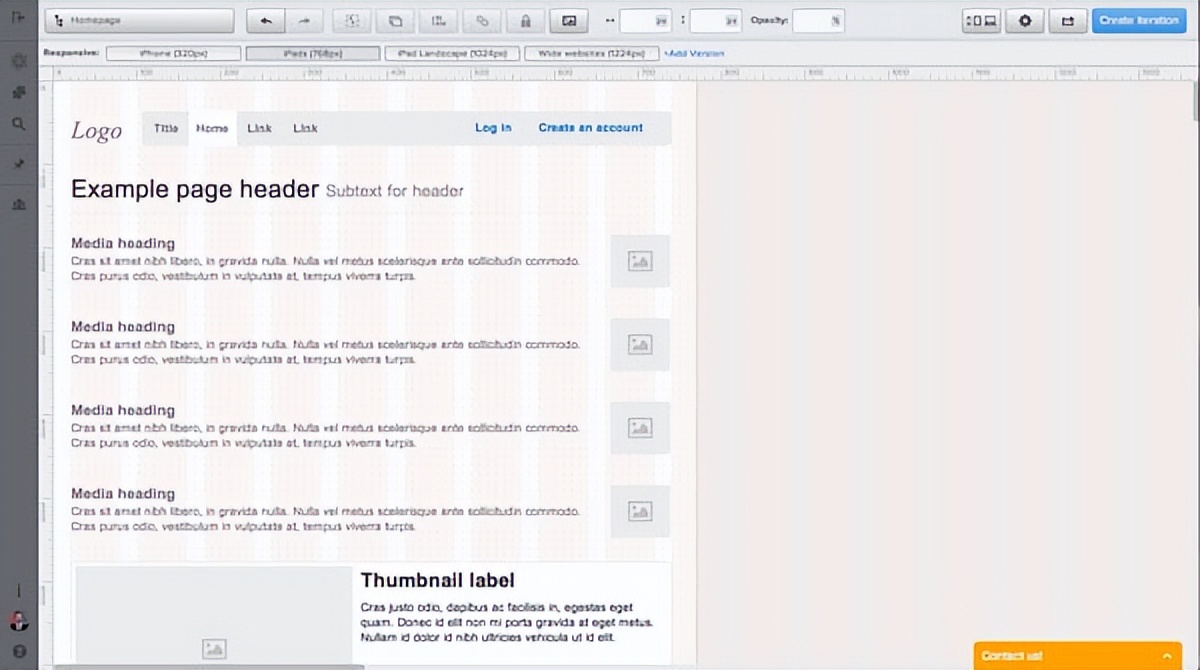Viewport: 1200px width, 670px height.
Task: Click the undo arrow in the toolbar
Action: [265, 20]
